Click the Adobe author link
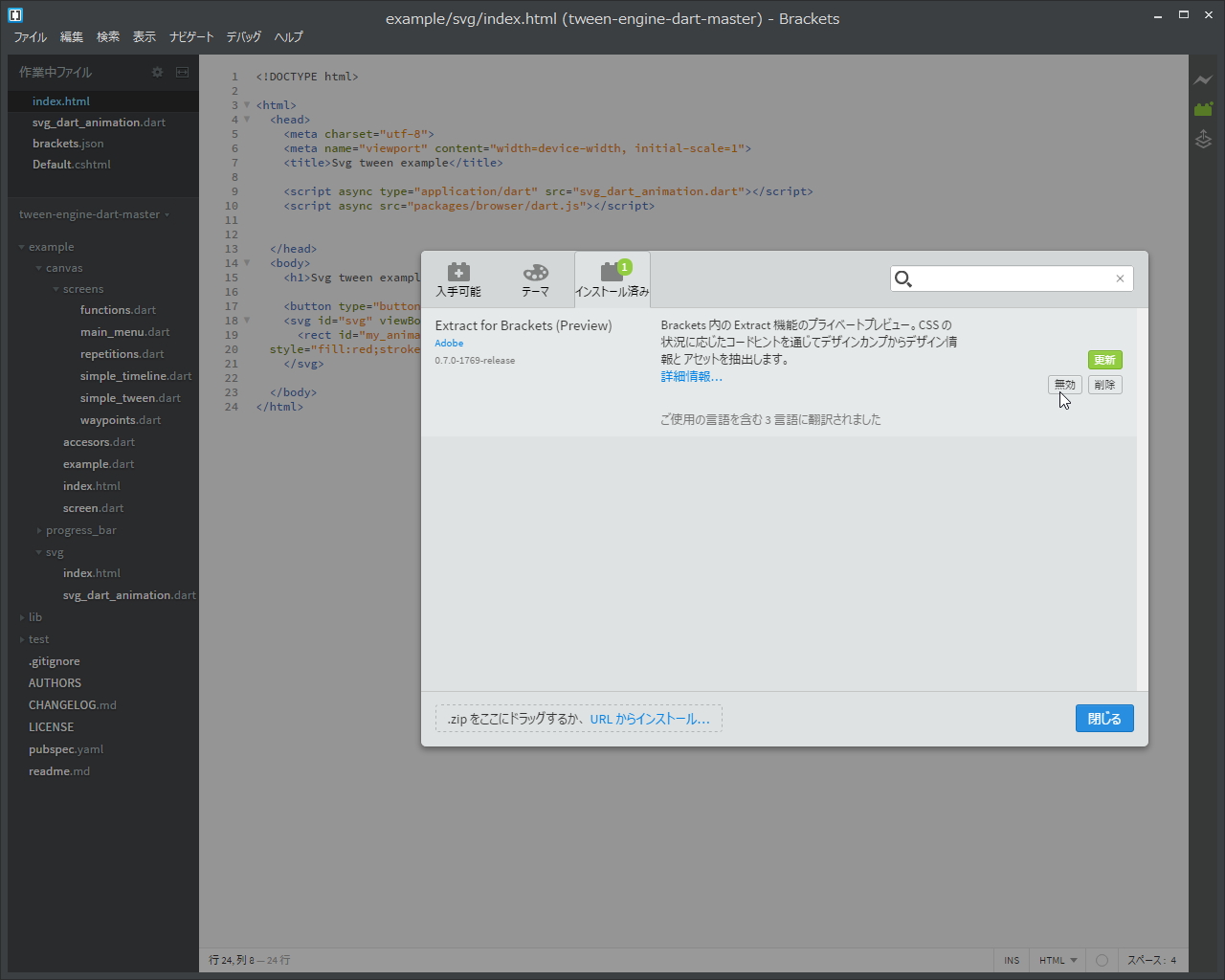Viewport: 1225px width, 980px height. coord(449,343)
